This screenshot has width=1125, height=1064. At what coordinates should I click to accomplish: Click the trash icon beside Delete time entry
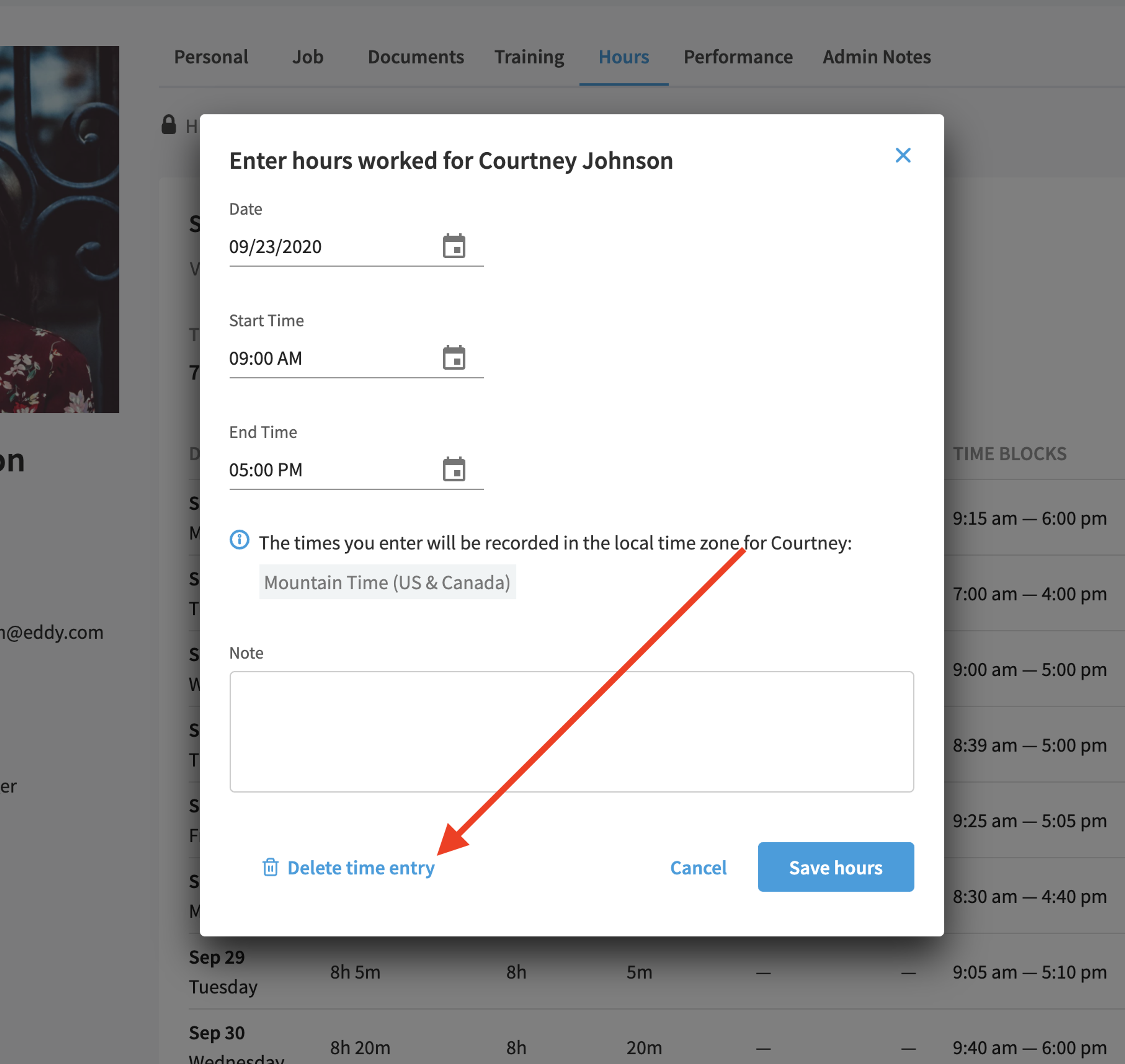(271, 867)
